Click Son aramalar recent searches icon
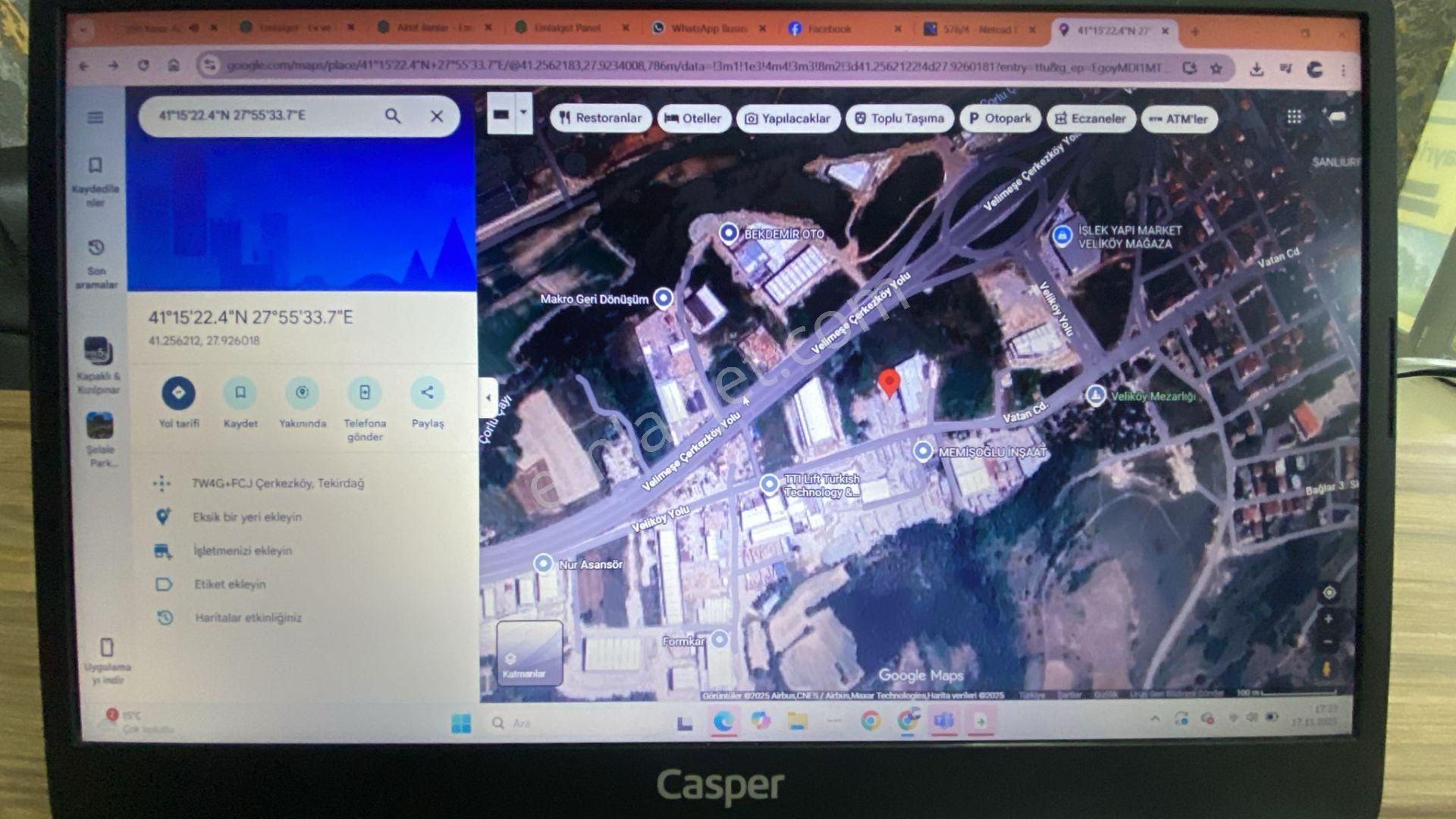 (x=96, y=249)
